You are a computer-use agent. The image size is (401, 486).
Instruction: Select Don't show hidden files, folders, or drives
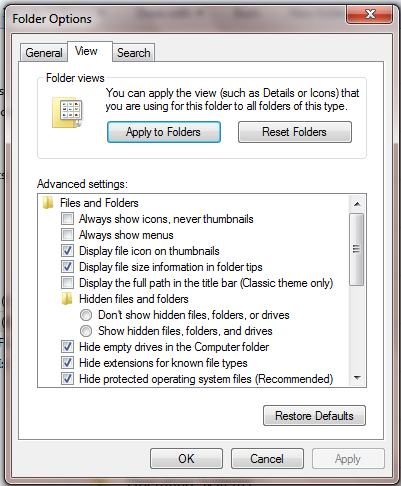(x=86, y=315)
